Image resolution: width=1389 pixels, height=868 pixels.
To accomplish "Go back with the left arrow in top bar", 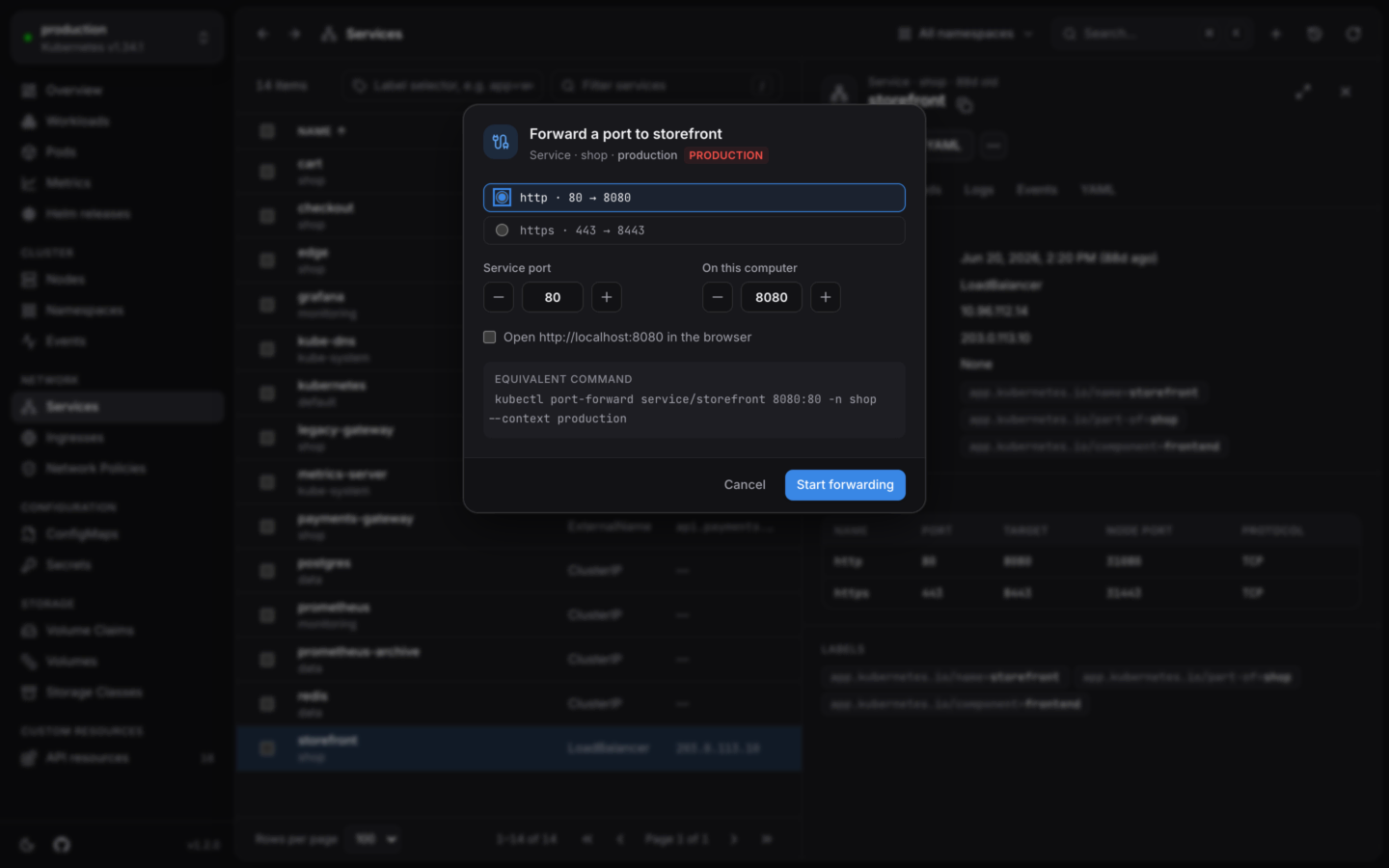I will (262, 34).
